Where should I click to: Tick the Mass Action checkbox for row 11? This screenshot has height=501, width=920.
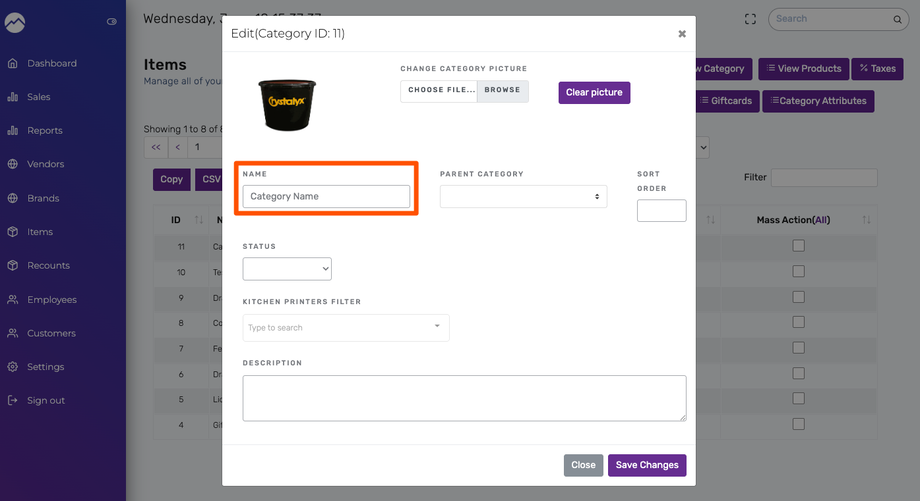click(x=798, y=246)
